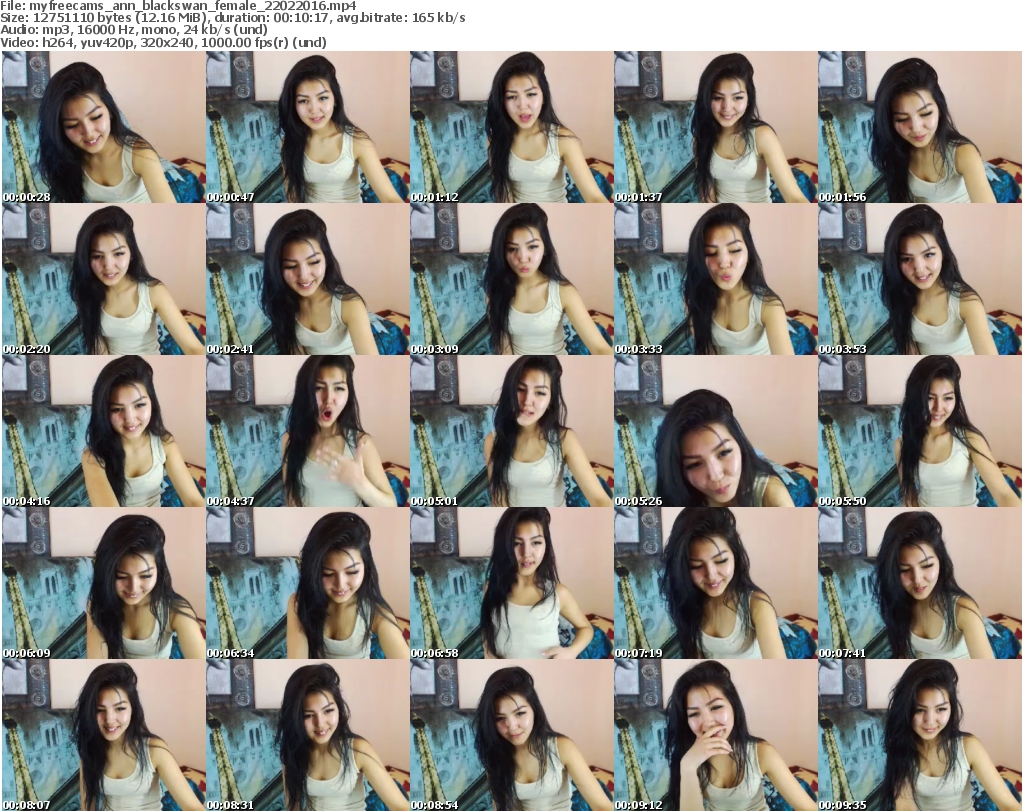Viewport: 1024px width, 811px height.
Task: Click the frame at 00:03:09
Action: (x=511, y=279)
